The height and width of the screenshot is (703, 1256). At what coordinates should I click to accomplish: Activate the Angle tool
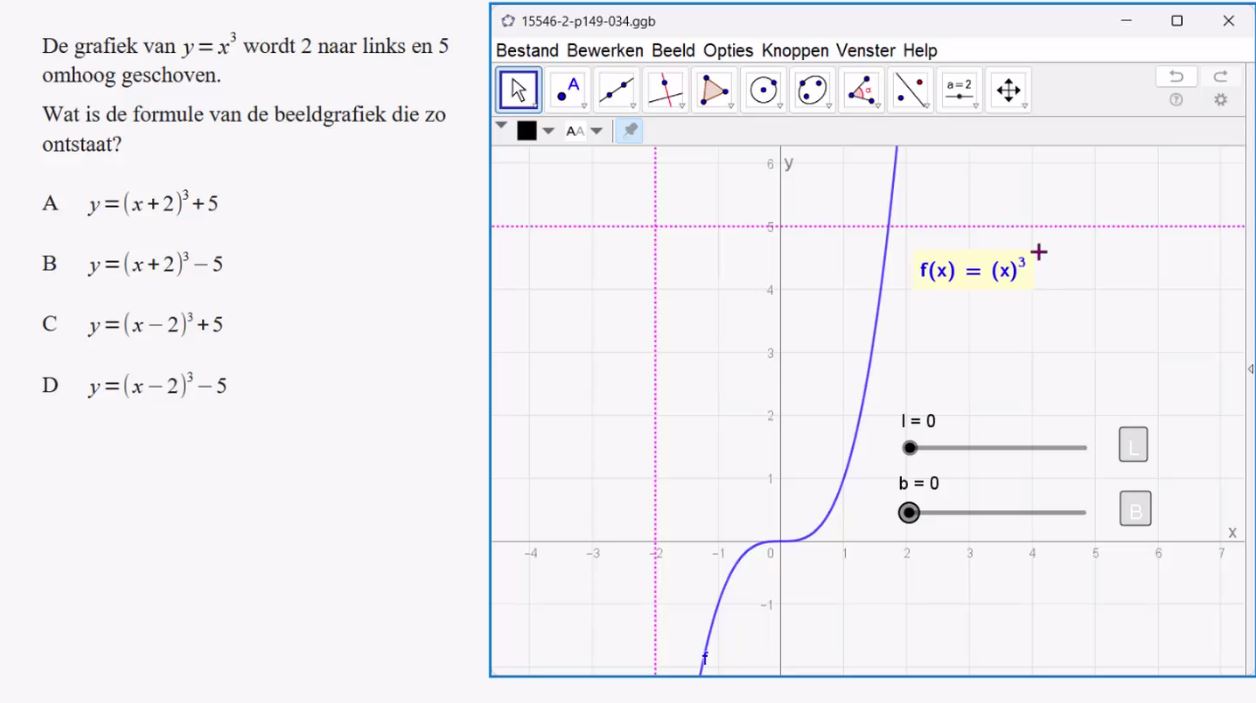point(861,91)
